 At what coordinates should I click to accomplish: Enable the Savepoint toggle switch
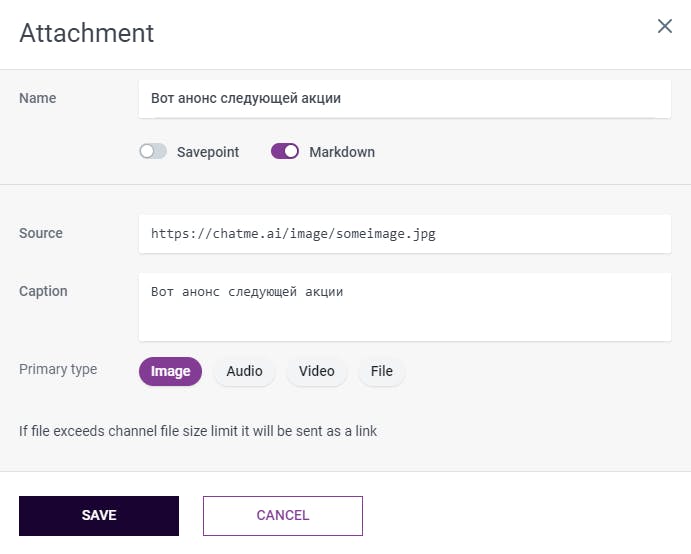point(153,152)
